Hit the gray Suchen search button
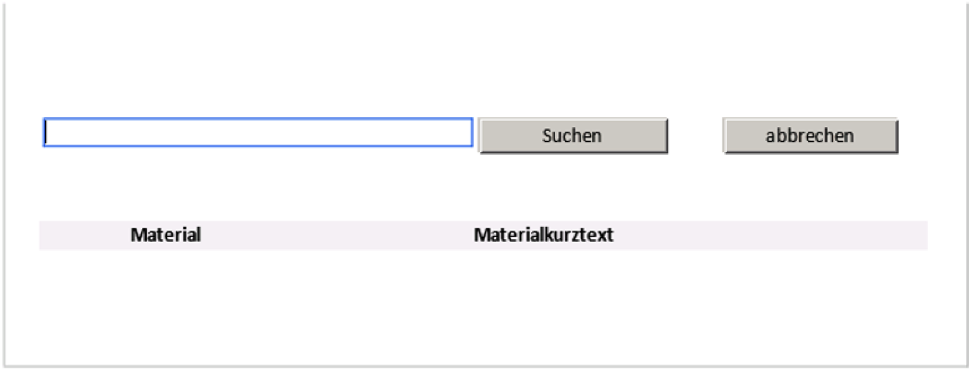Viewport: 975px width, 372px height. 573,135
